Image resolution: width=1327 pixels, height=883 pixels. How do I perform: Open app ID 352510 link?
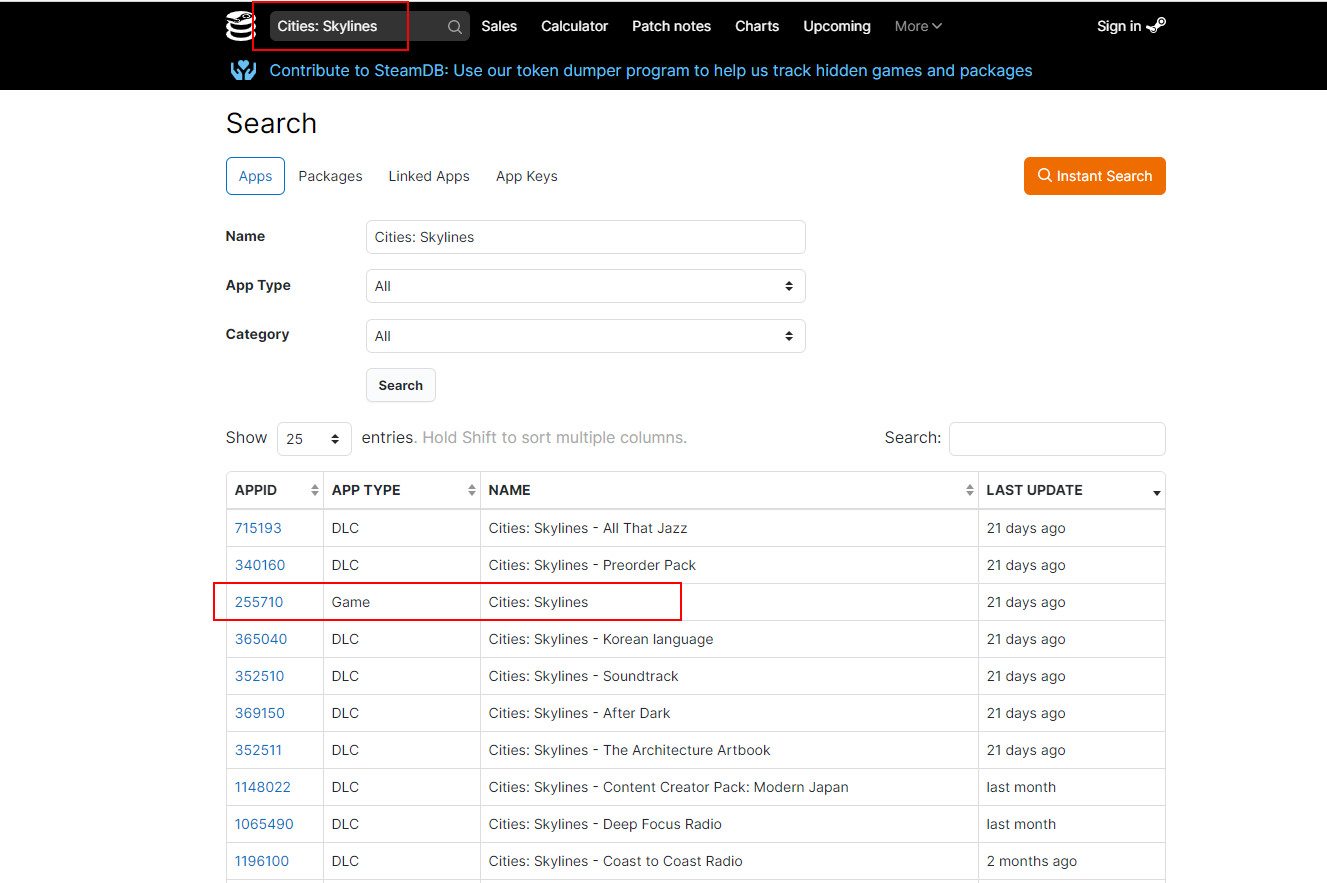[x=260, y=676]
